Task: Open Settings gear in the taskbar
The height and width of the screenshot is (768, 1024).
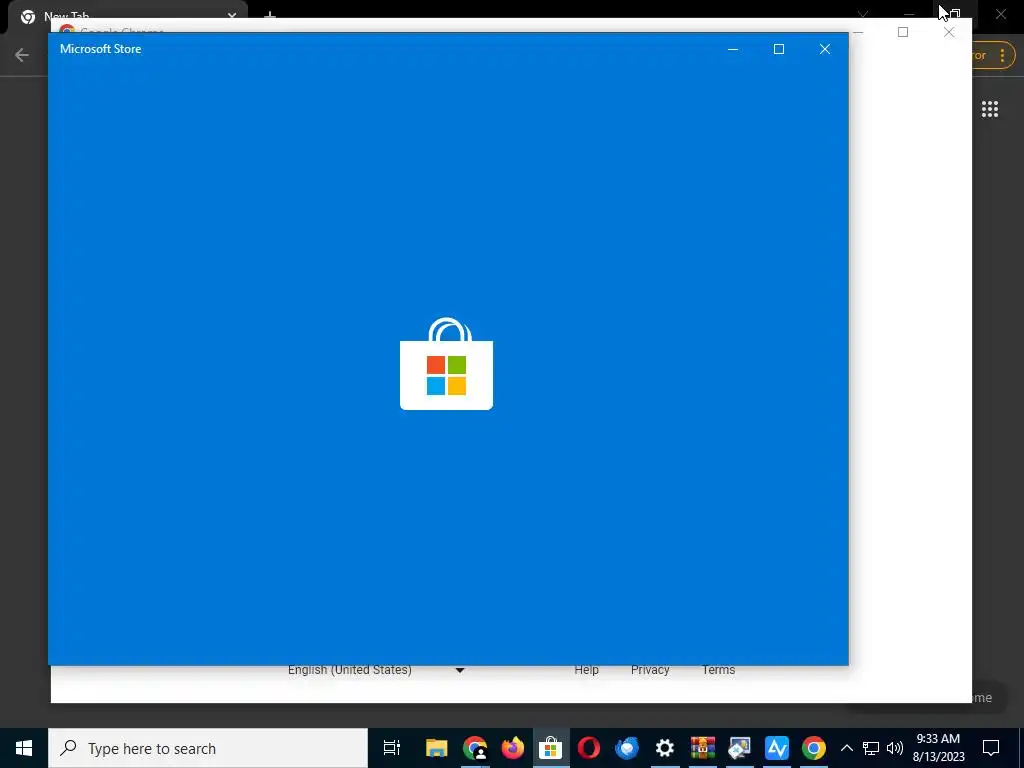Action: [x=664, y=748]
